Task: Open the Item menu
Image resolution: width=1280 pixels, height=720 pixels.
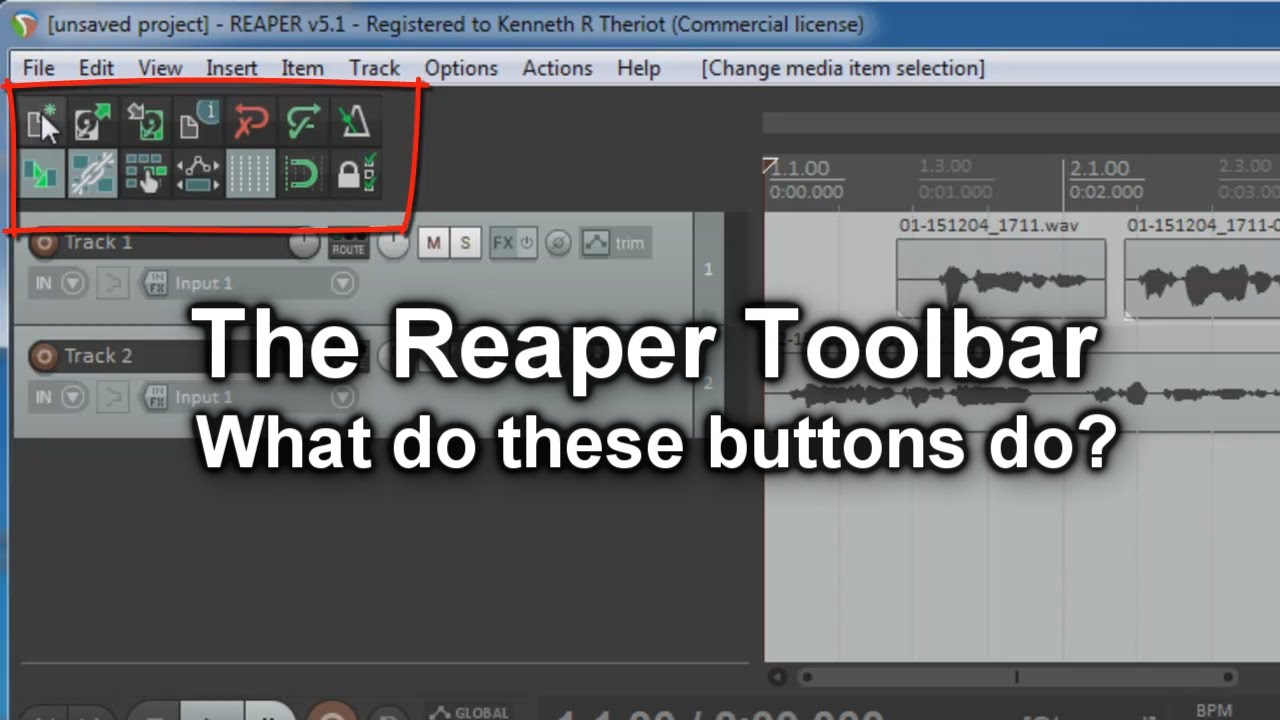Action: 302,68
